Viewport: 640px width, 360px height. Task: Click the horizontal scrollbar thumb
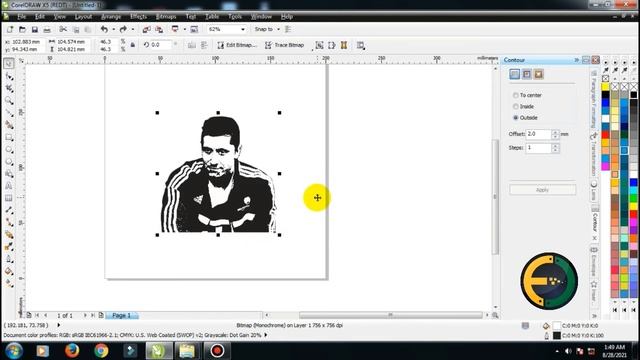(x=390, y=315)
